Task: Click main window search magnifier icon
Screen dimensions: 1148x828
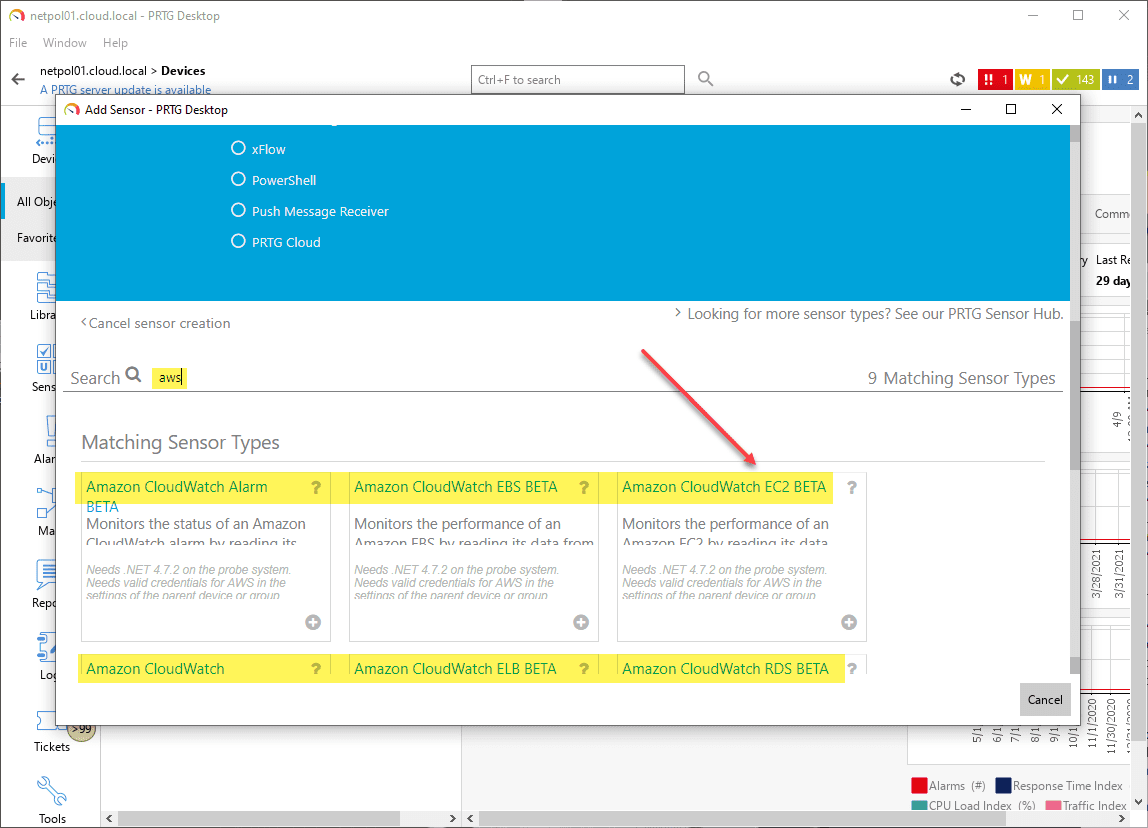Action: click(705, 78)
